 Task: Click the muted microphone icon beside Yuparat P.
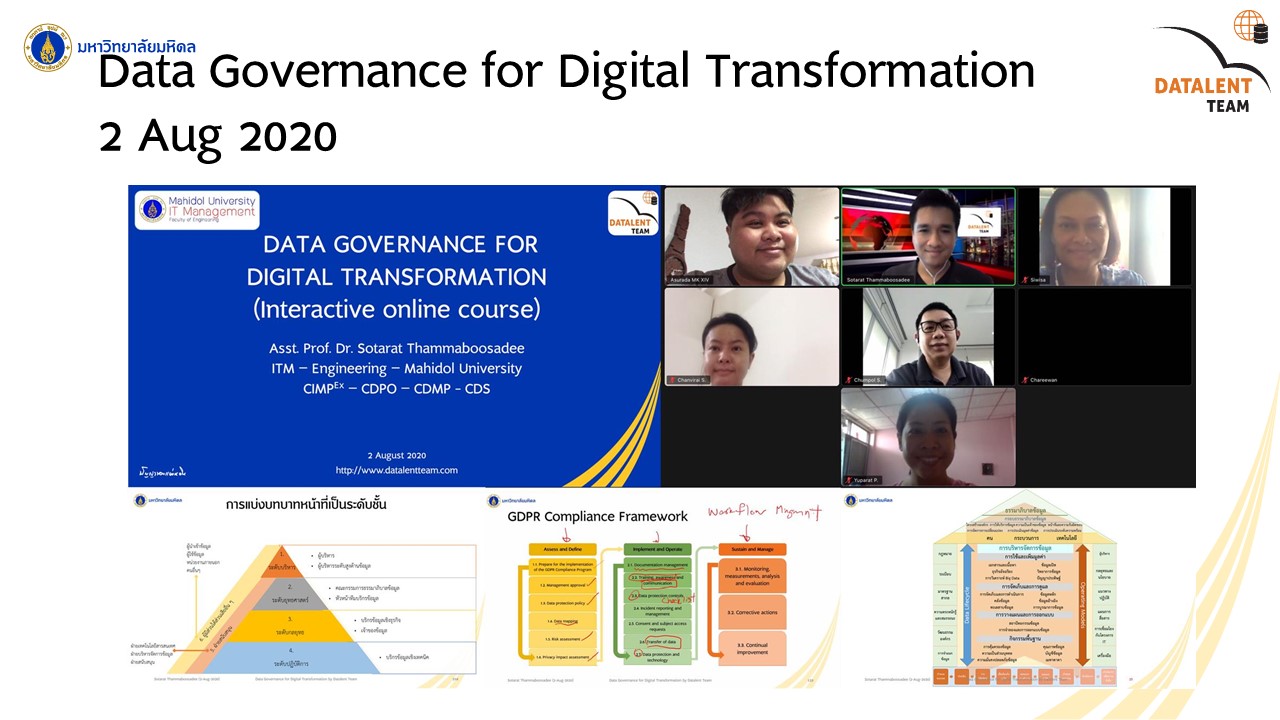[x=848, y=480]
